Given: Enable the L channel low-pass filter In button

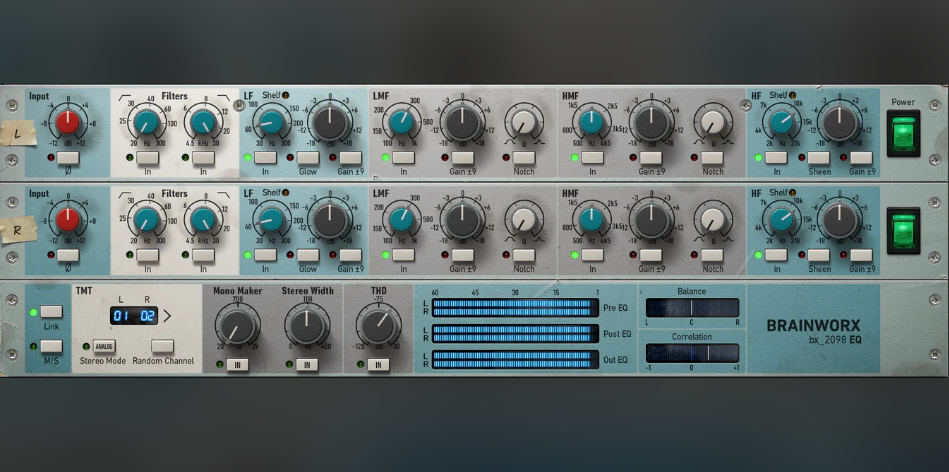Looking at the screenshot, I should (x=203, y=158).
